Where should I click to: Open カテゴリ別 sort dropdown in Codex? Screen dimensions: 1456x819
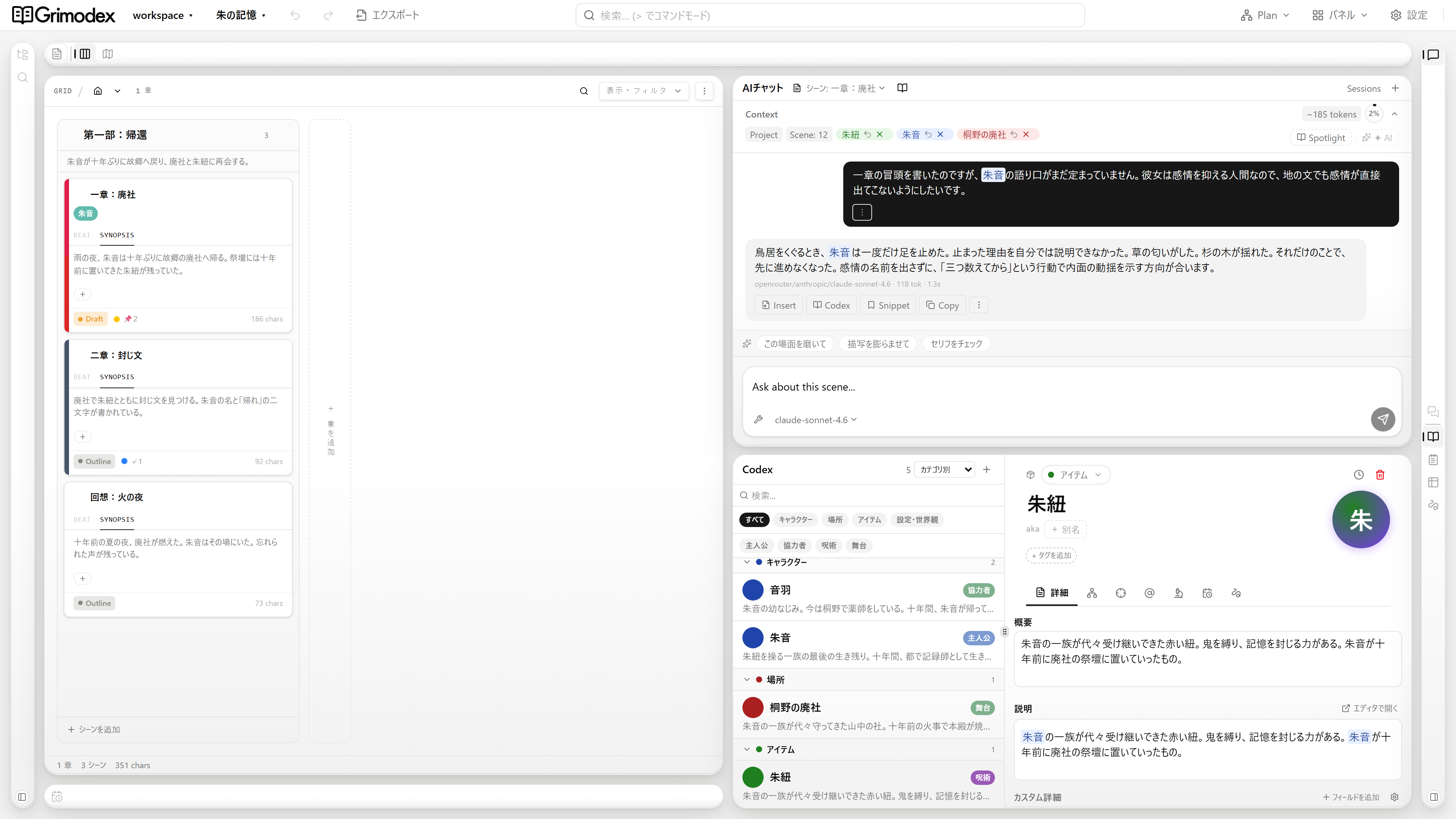coord(945,469)
